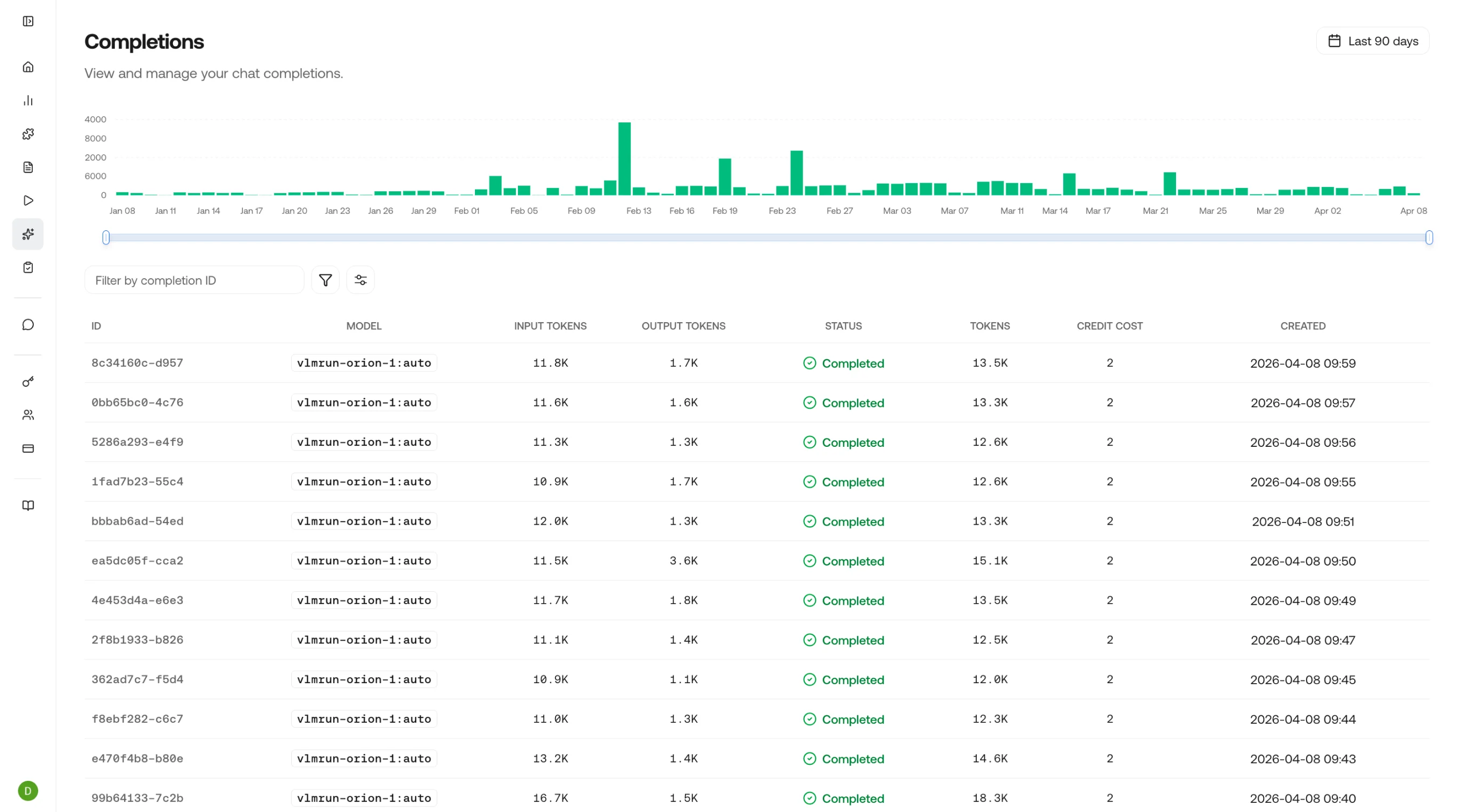Click created time 2026-04-08 09:43
The height and width of the screenshot is (812, 1457).
point(1303,759)
